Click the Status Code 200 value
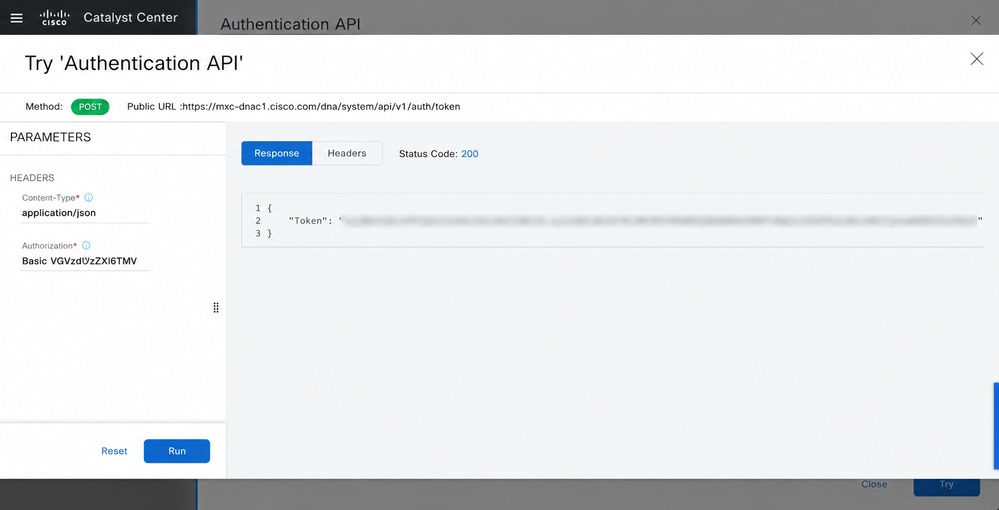Image resolution: width=999 pixels, height=510 pixels. coord(470,154)
